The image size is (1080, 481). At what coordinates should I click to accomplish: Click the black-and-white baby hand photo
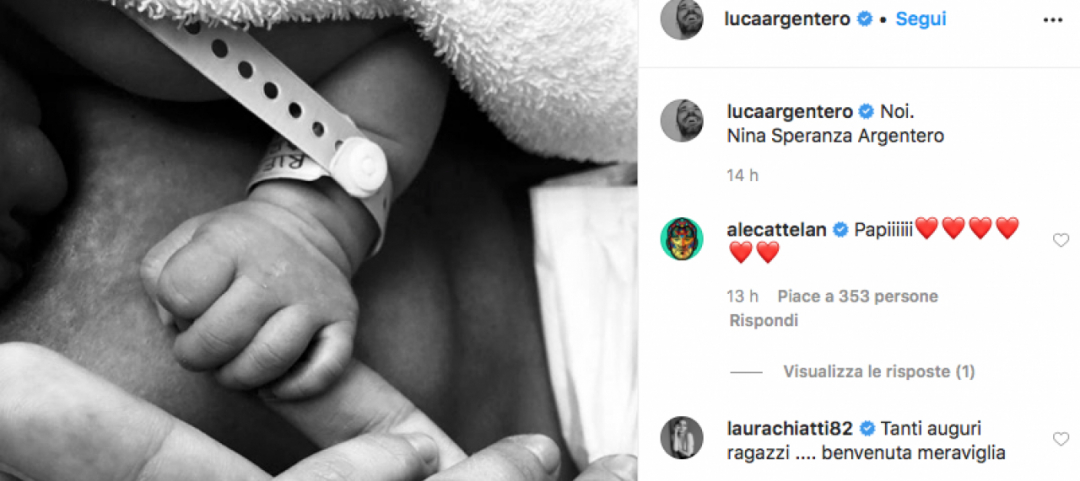tap(319, 240)
